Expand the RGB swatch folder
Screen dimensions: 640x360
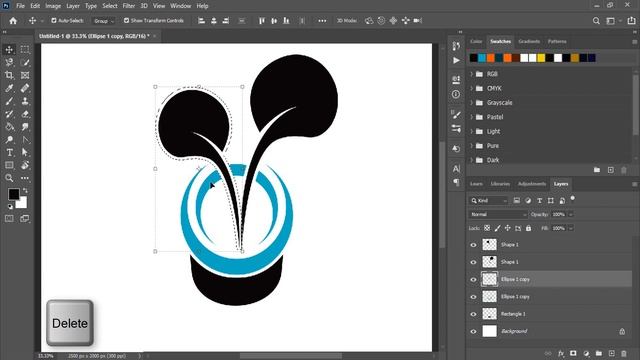click(x=471, y=74)
